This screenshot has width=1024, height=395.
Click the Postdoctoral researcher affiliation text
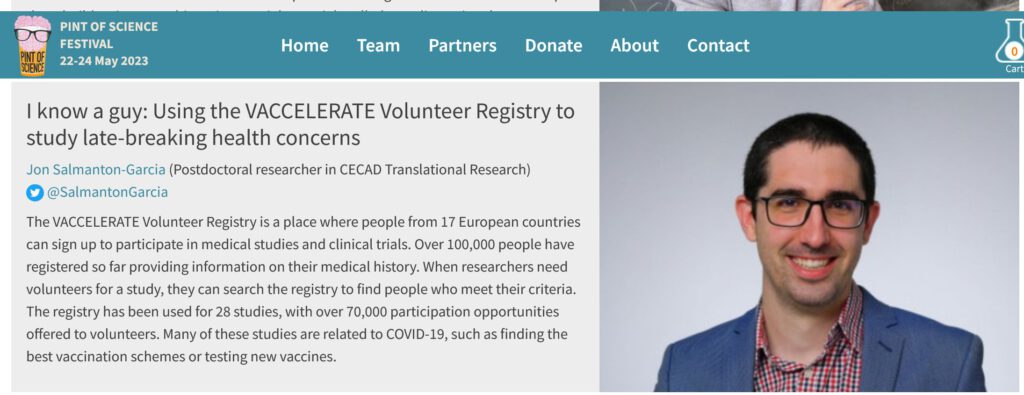coord(350,170)
